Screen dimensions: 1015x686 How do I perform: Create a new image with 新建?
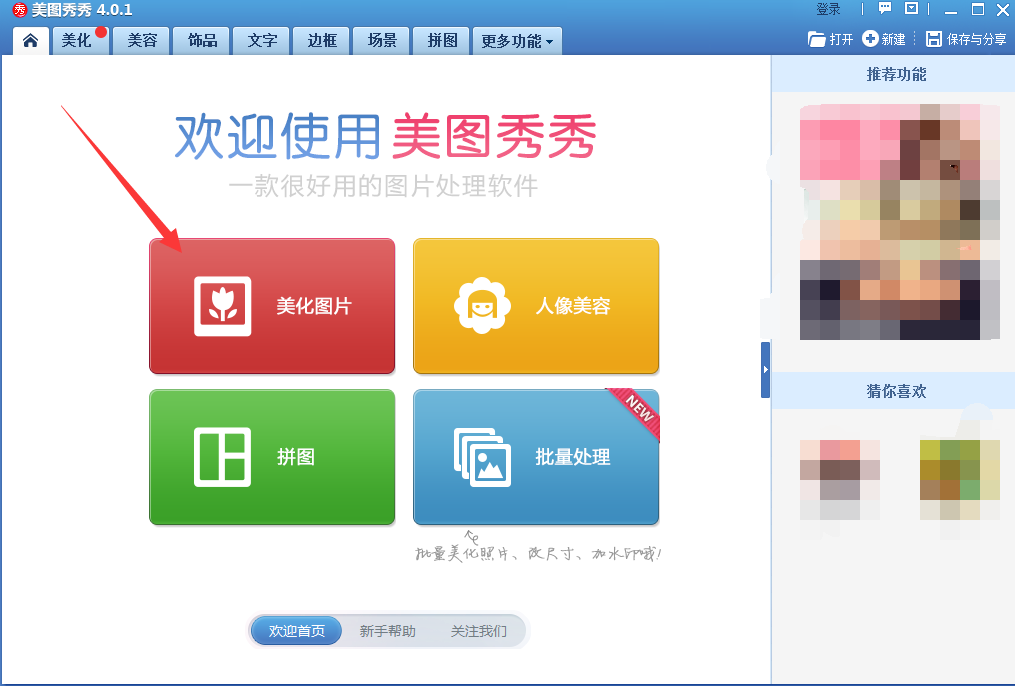tap(884, 39)
